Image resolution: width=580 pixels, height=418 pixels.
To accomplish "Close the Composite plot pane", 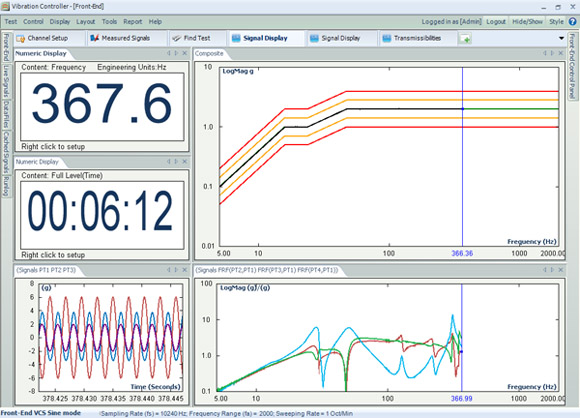I will 561,53.
